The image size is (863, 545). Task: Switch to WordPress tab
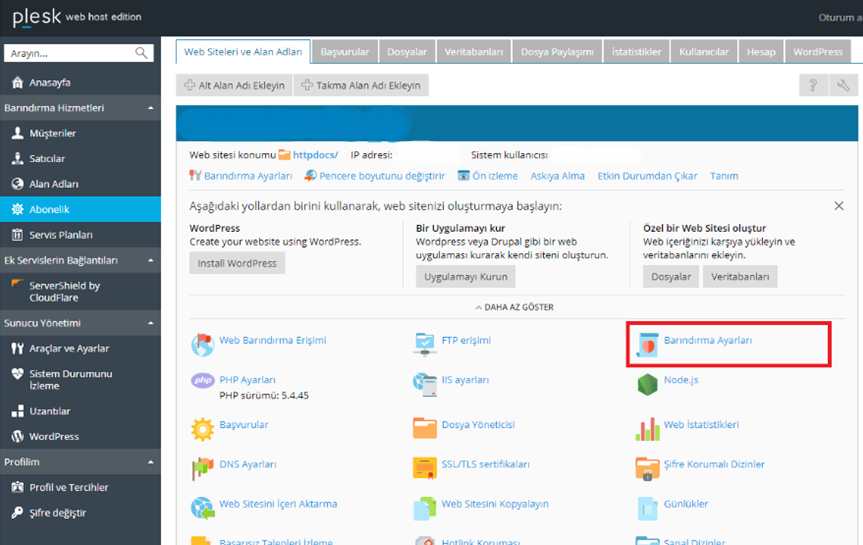coord(818,52)
